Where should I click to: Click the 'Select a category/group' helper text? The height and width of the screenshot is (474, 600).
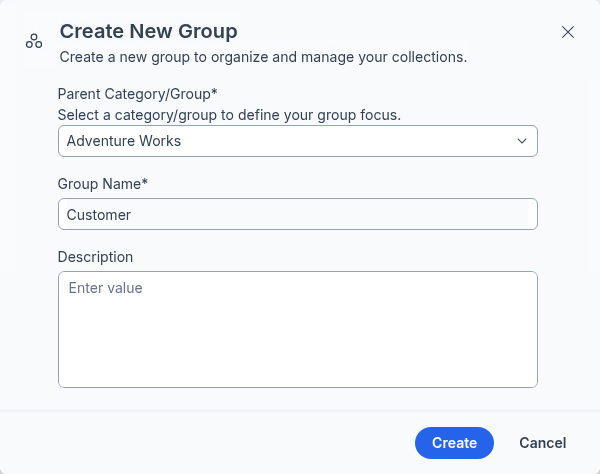pos(229,114)
